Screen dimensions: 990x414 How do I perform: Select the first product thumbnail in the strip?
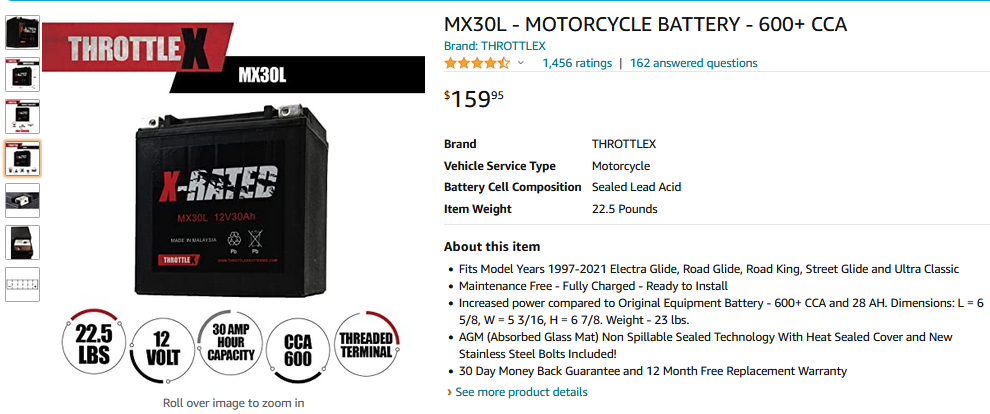point(23,32)
